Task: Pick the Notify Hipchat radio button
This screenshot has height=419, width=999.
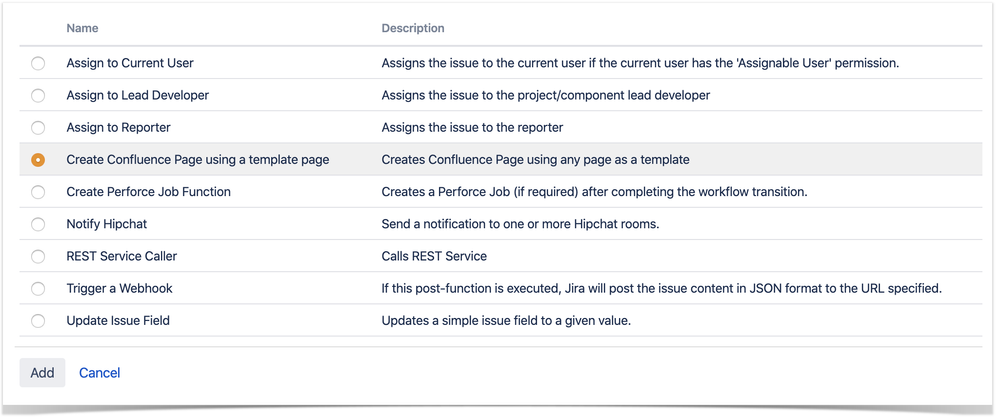Action: 38,224
